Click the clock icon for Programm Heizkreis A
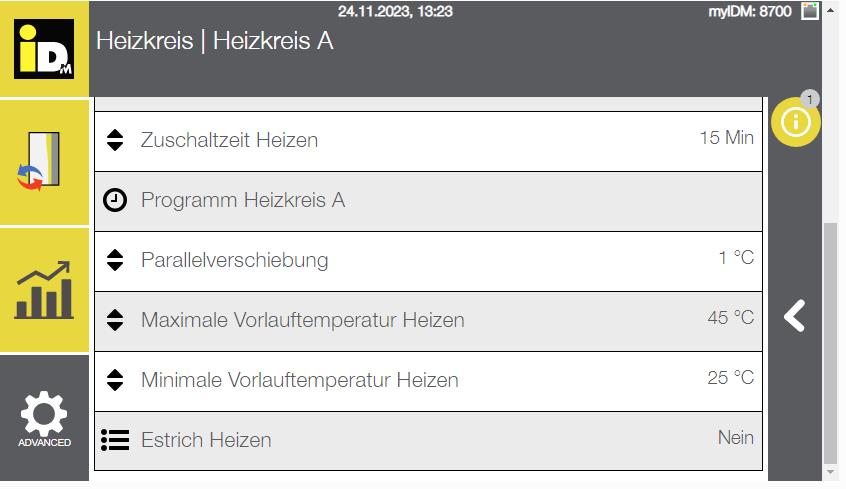 [x=115, y=200]
